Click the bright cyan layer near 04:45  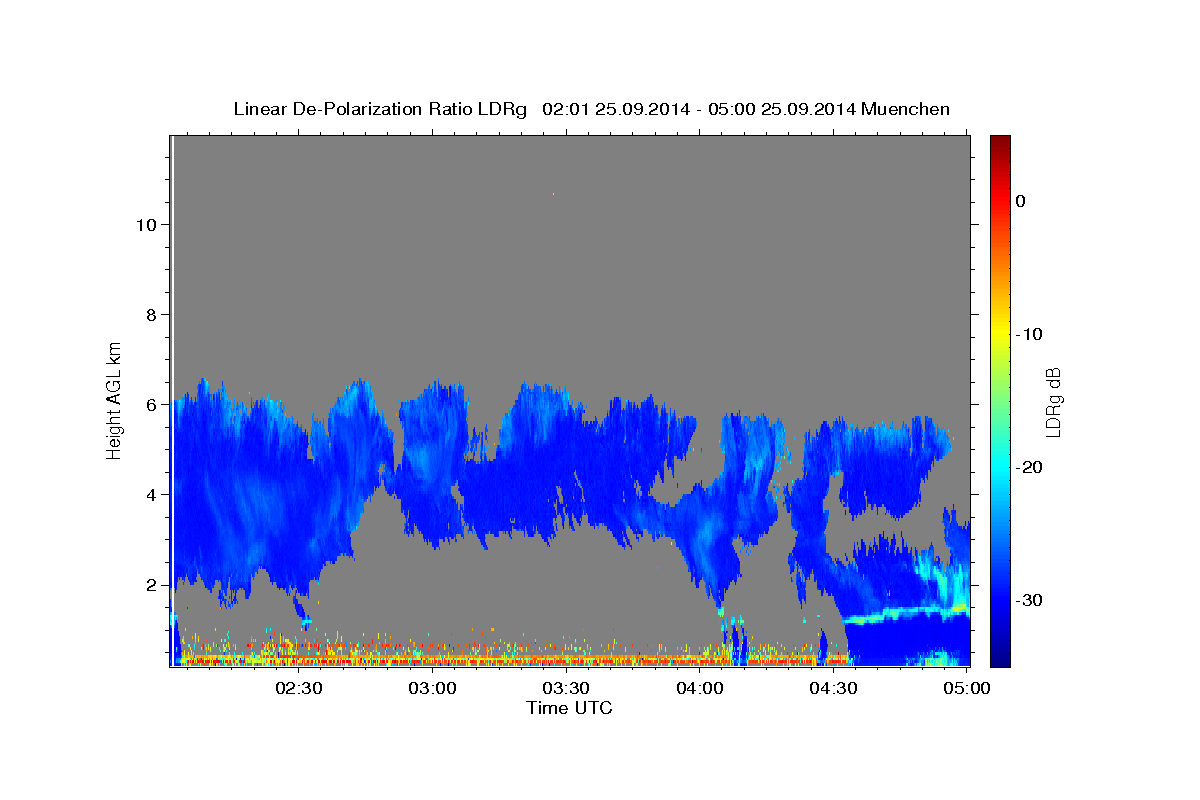(905, 613)
